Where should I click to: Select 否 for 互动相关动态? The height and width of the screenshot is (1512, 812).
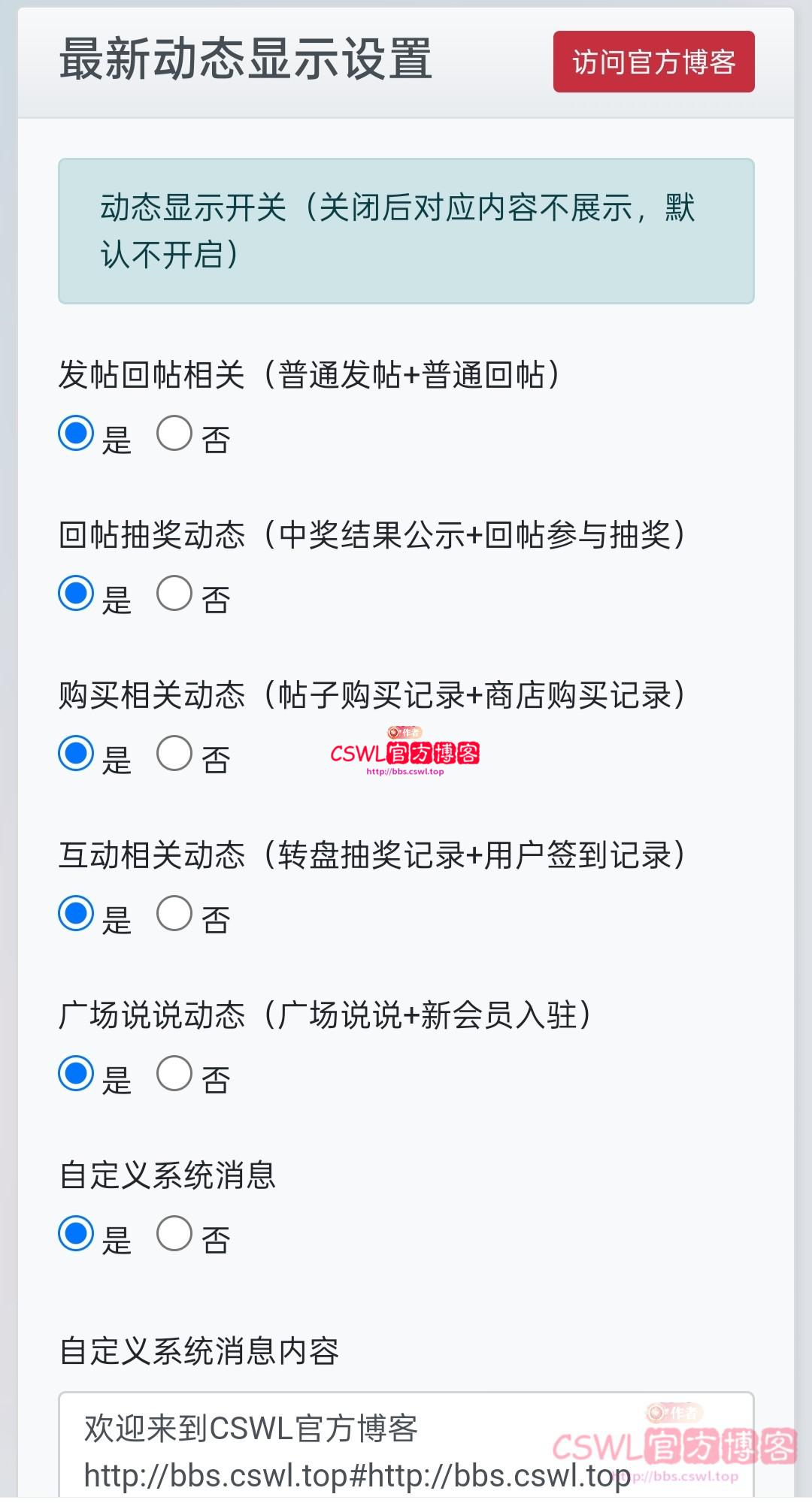point(174,914)
